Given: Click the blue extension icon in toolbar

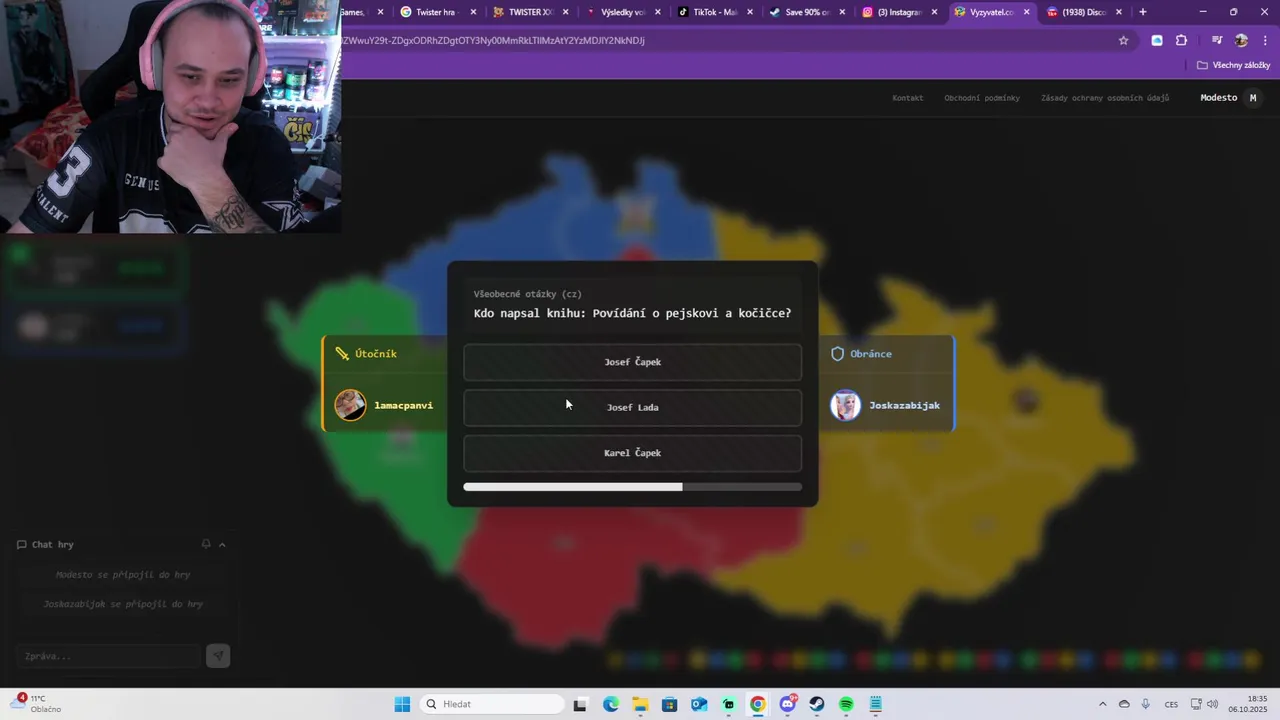Looking at the screenshot, I should (x=1157, y=41).
